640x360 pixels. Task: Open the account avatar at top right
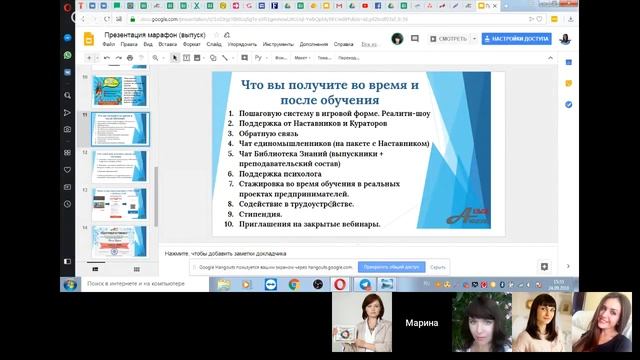[x=565, y=39]
